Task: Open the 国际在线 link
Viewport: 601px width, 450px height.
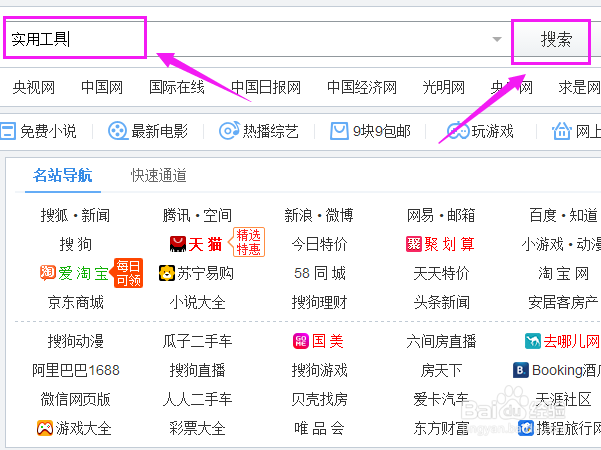Action: coord(177,87)
